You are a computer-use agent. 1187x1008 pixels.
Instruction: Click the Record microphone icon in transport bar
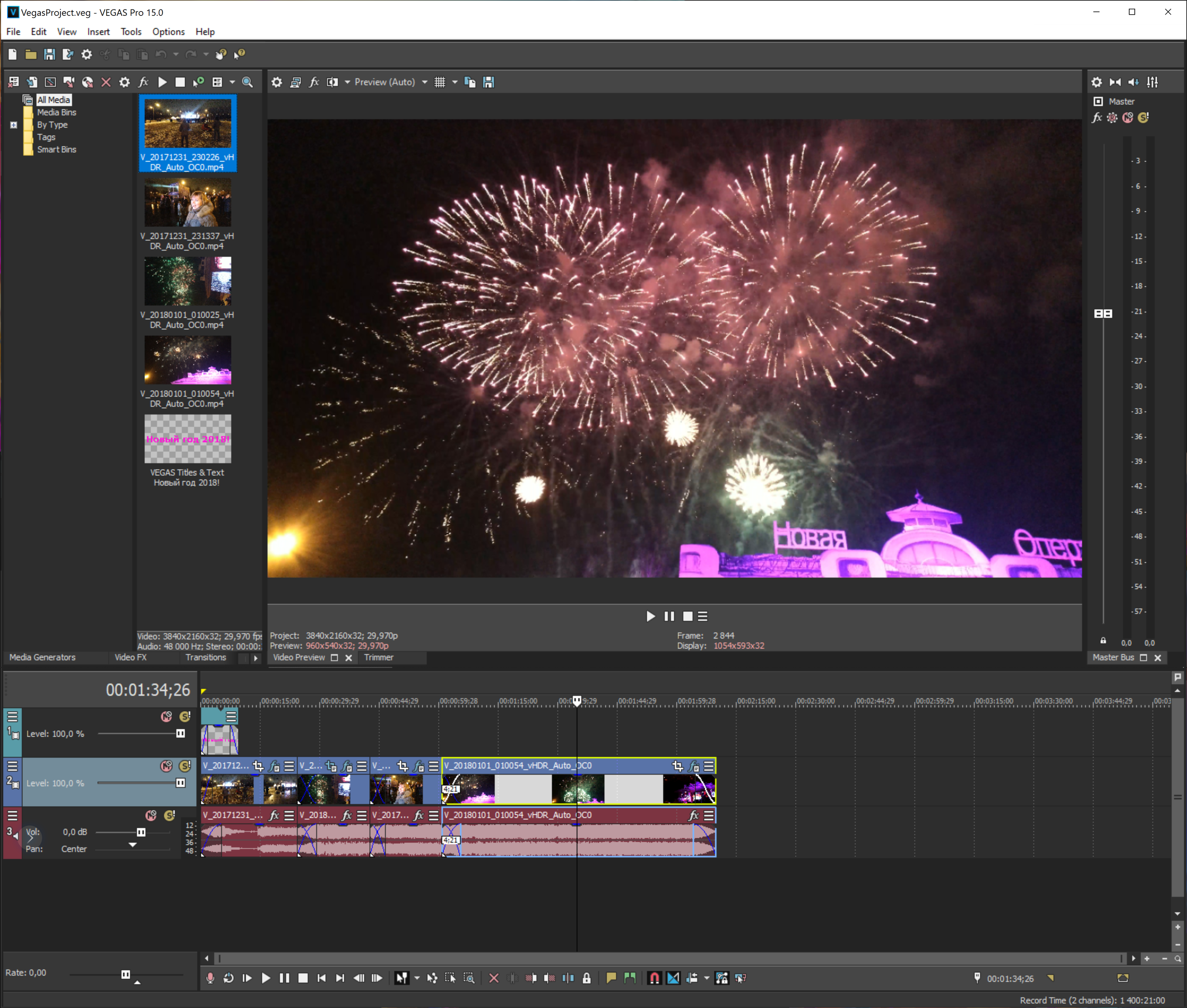[210, 978]
